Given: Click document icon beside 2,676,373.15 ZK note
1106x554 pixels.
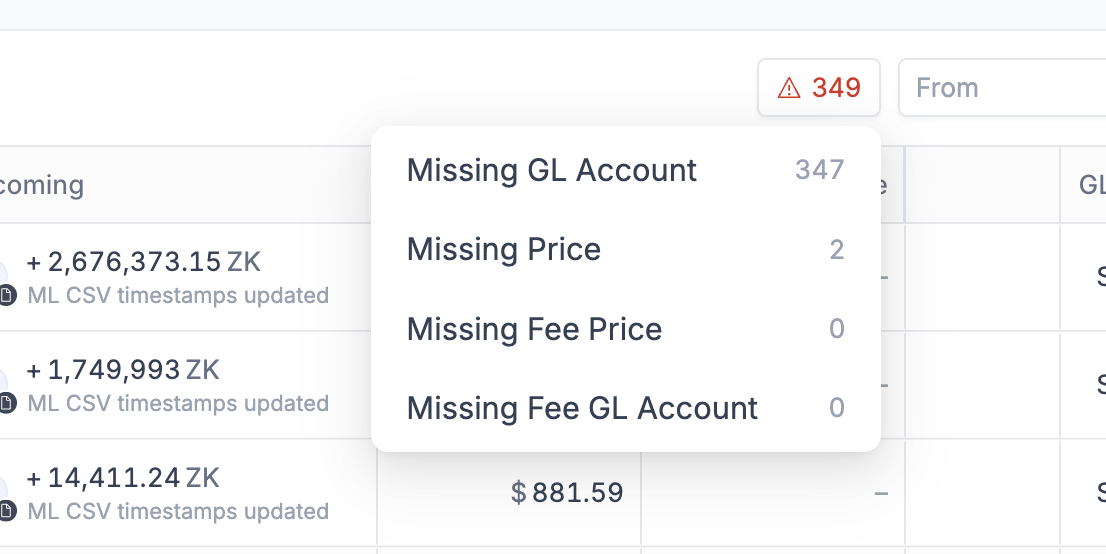Looking at the screenshot, I should [7, 296].
